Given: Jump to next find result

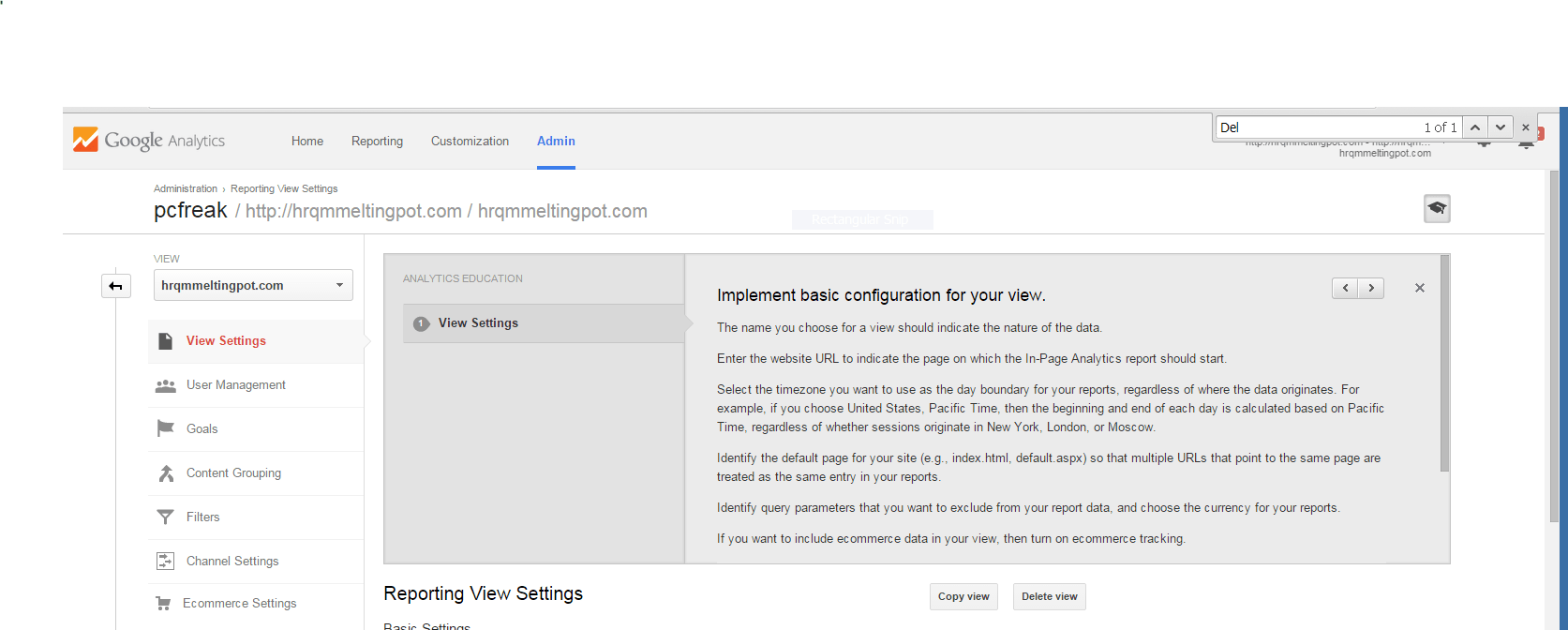Looking at the screenshot, I should pyautogui.click(x=1501, y=127).
